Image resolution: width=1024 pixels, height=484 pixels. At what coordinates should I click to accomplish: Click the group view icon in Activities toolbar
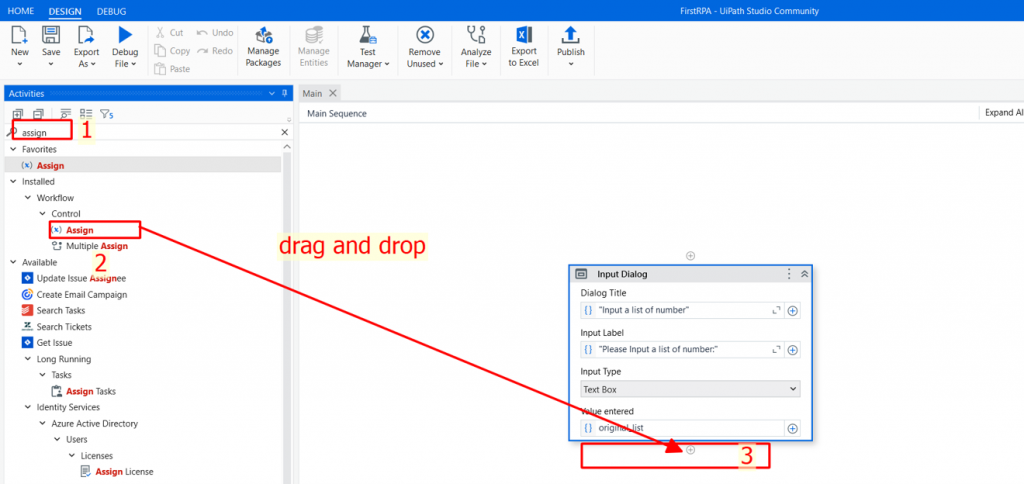[x=86, y=114]
